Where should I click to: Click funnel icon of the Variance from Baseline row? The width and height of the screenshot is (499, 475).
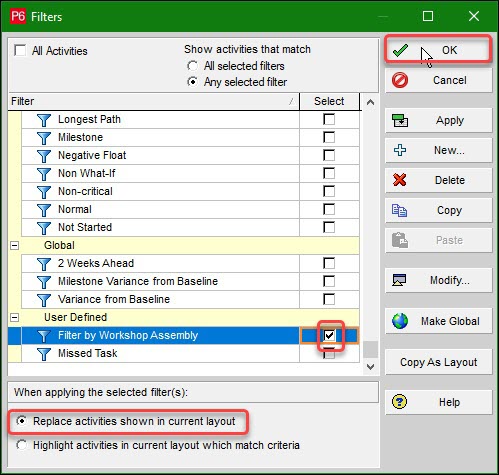point(44,300)
